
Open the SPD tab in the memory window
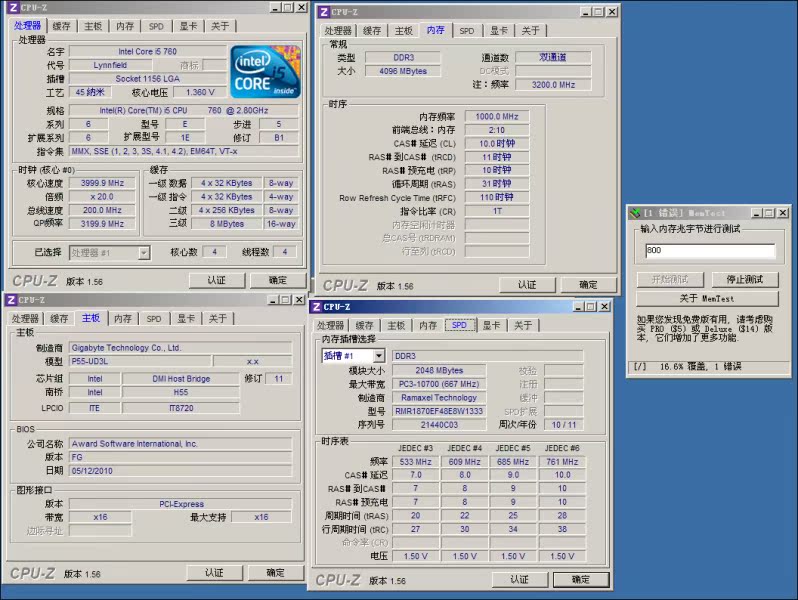tap(467, 31)
